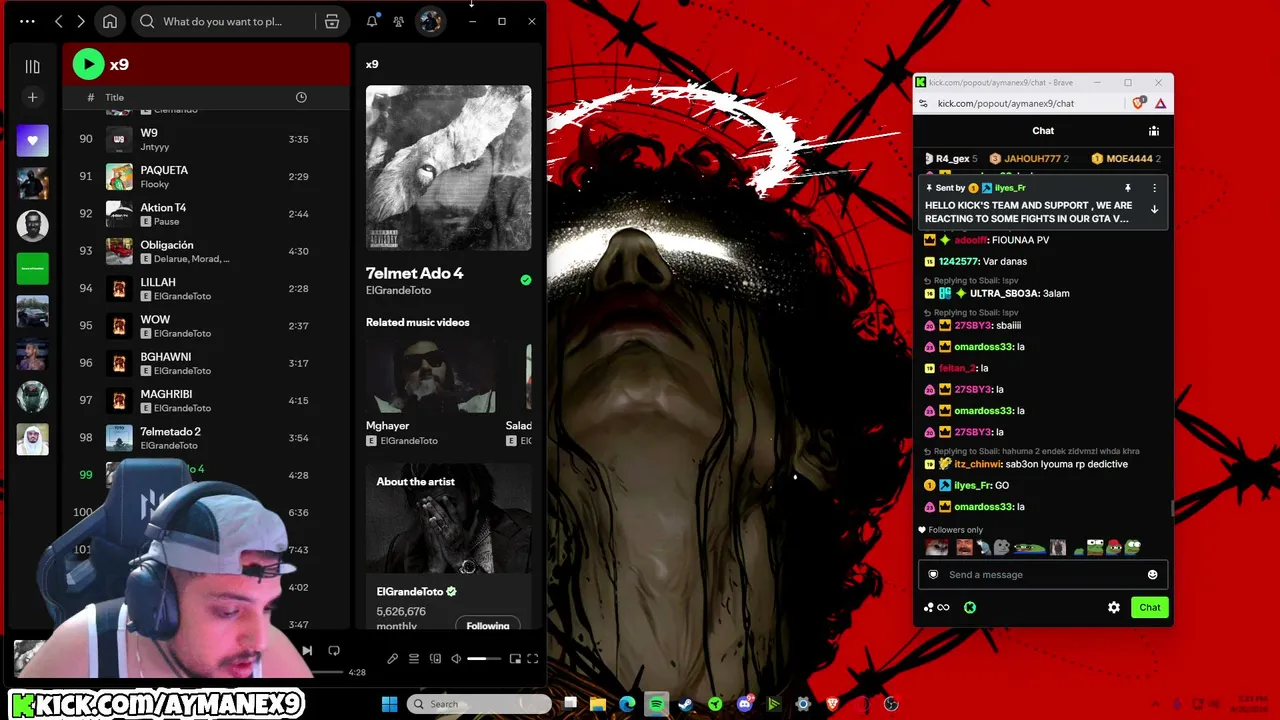This screenshot has height=720, width=1280.
Task: Toggle green saved checkmark for 7elmet Ado 4
Action: [526, 280]
